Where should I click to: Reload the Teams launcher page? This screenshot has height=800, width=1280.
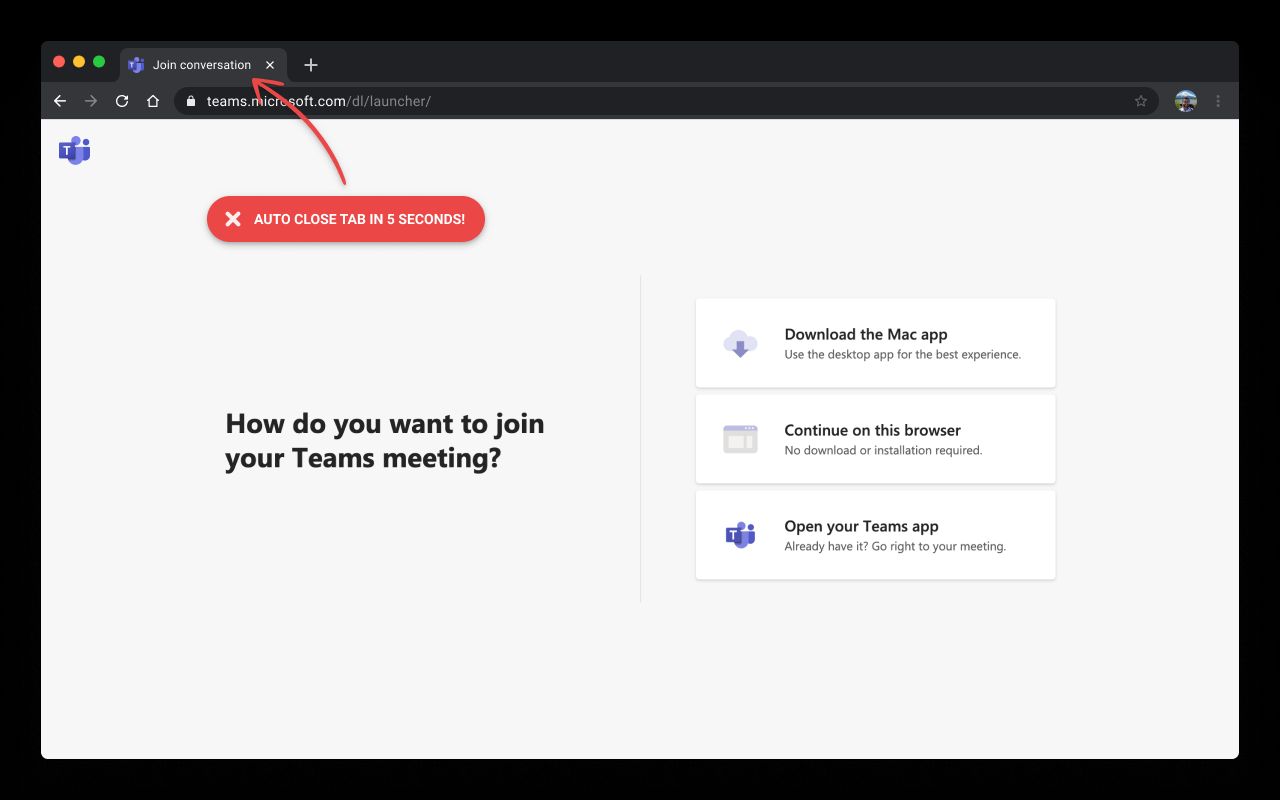coord(122,101)
